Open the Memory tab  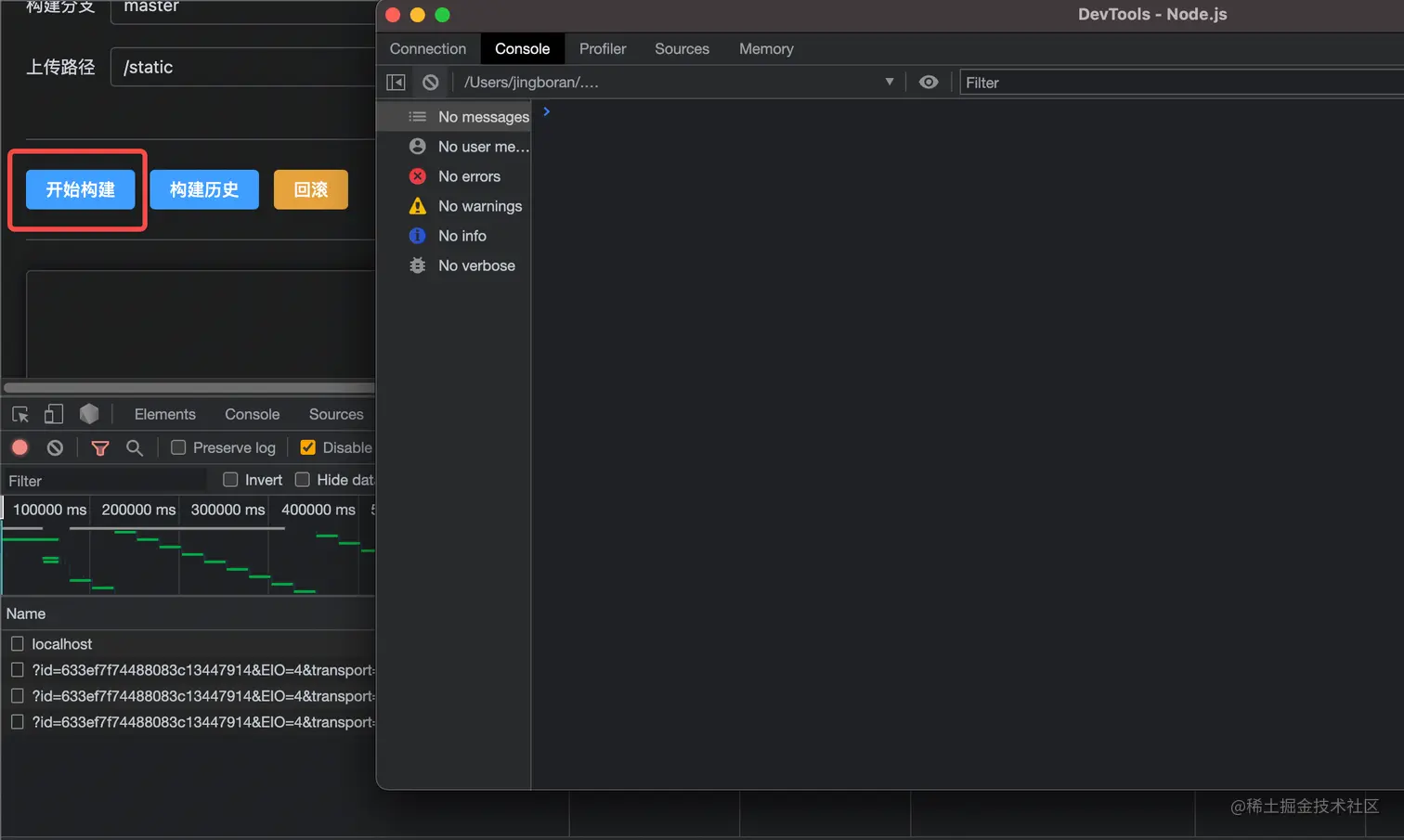[766, 49]
